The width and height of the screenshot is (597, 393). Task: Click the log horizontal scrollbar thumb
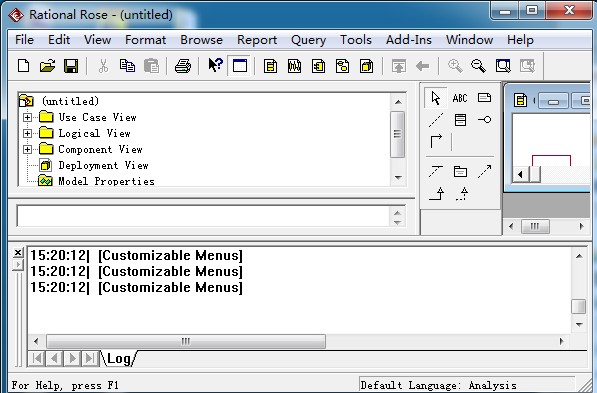click(x=186, y=341)
